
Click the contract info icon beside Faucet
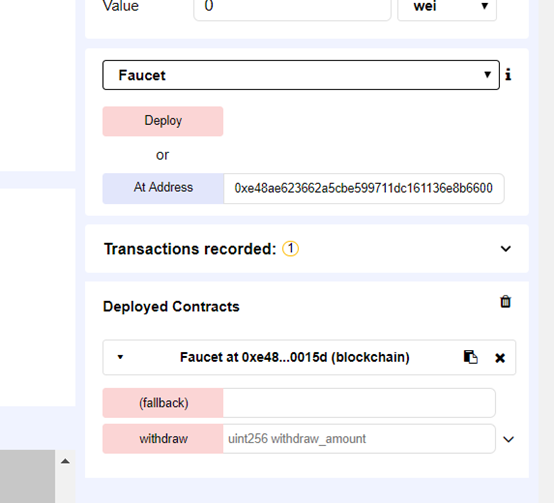[508, 75]
